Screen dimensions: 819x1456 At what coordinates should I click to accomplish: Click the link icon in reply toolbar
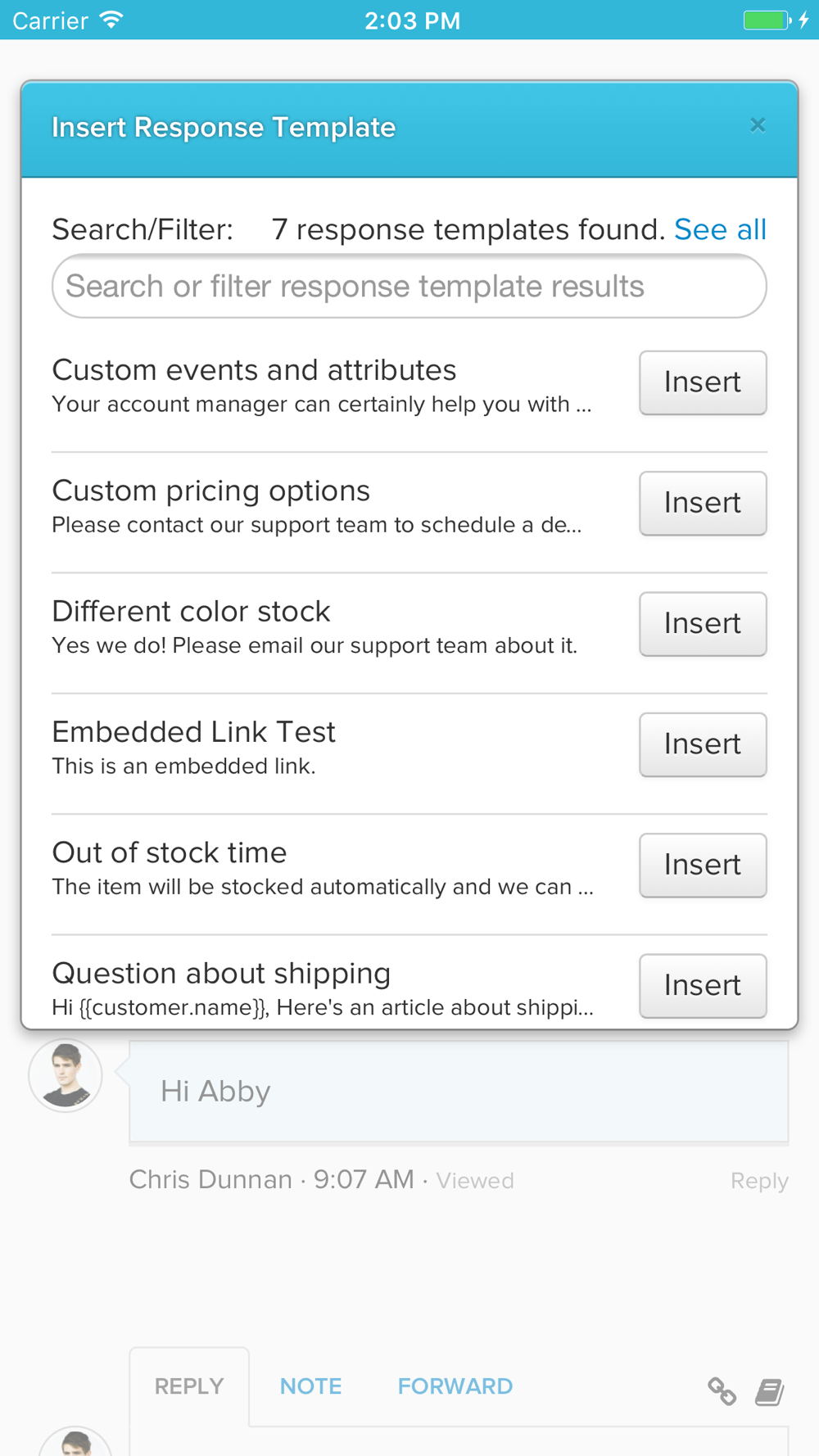click(722, 1390)
